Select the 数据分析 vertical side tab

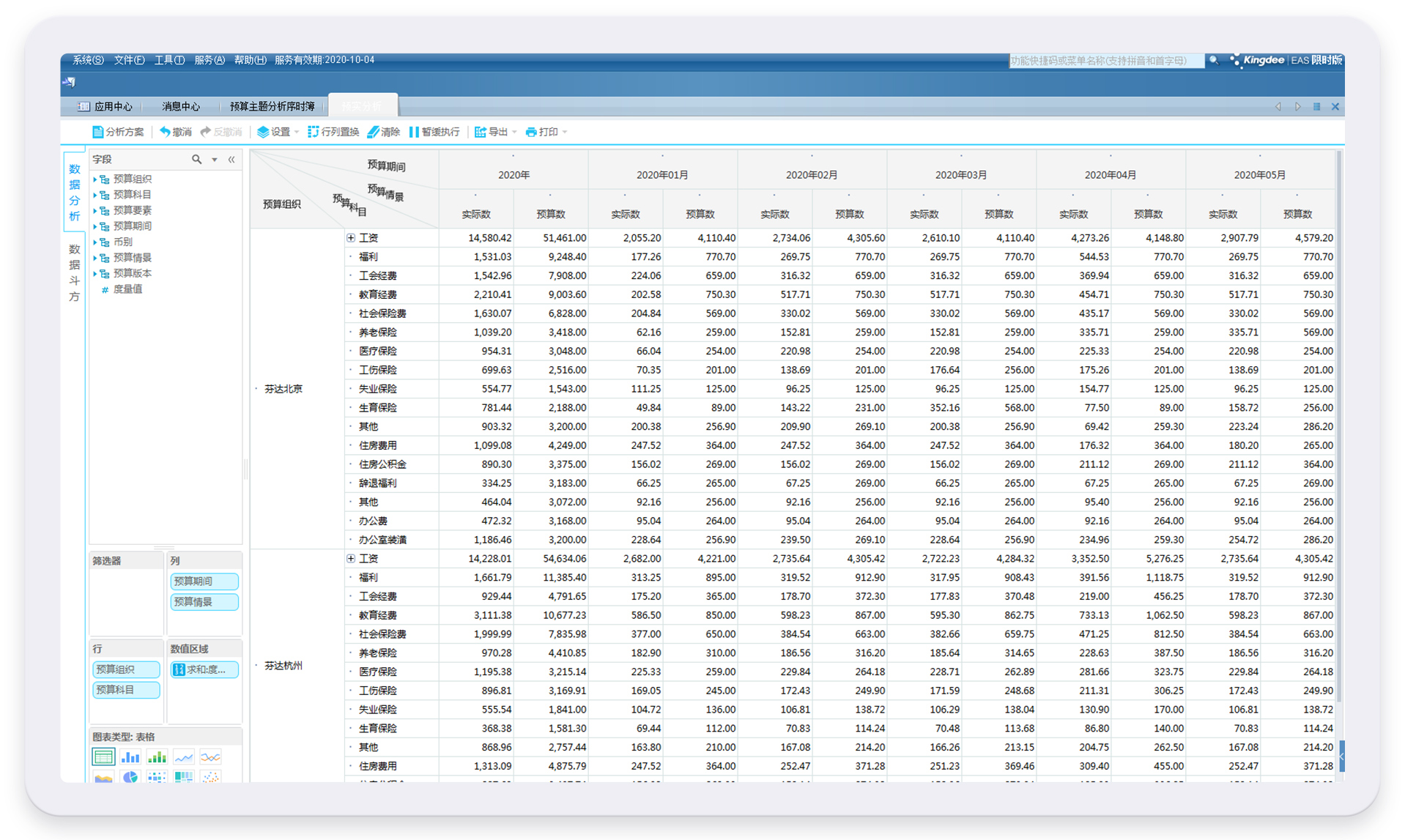[x=75, y=192]
